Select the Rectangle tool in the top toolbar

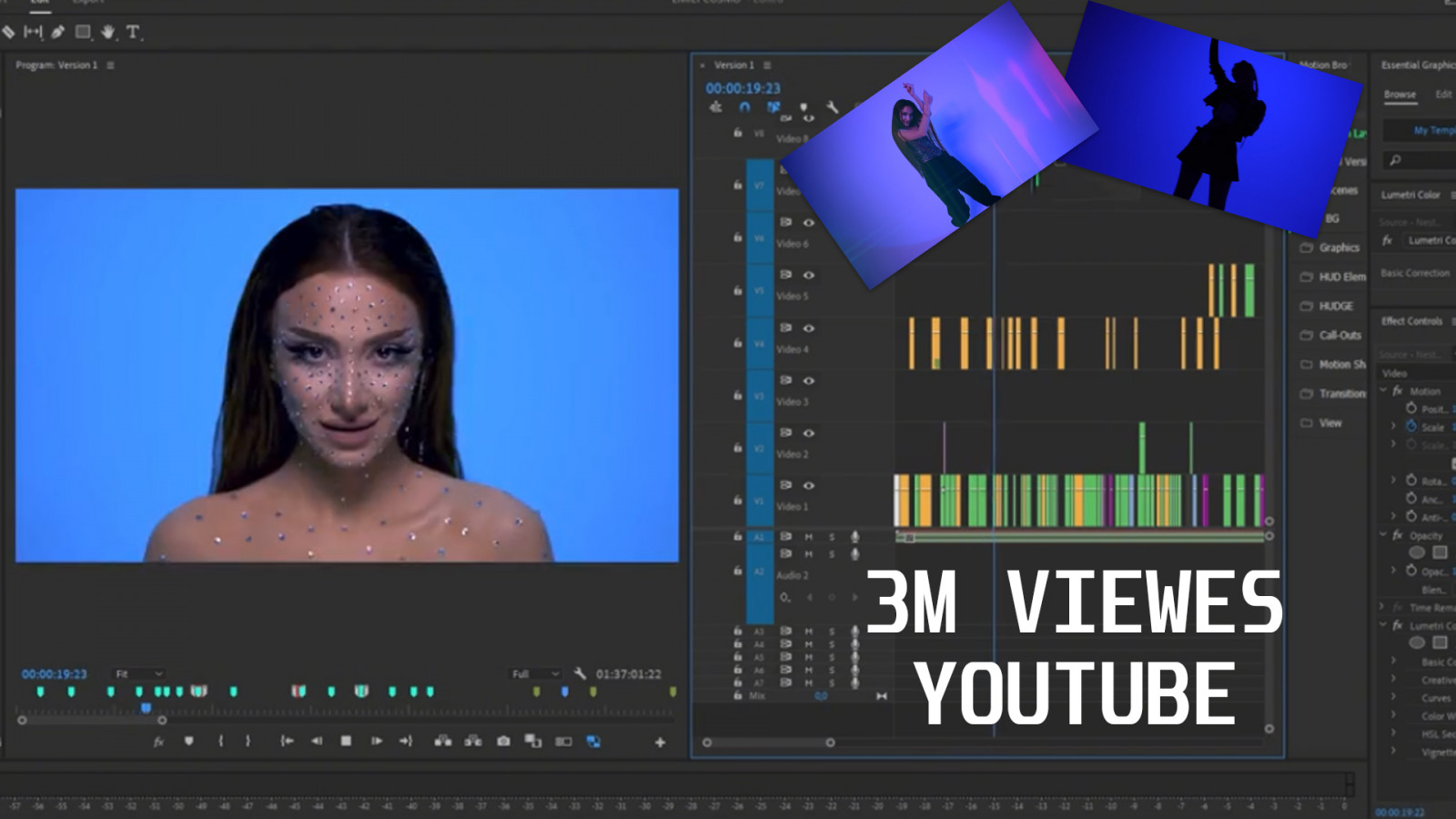coord(83,32)
